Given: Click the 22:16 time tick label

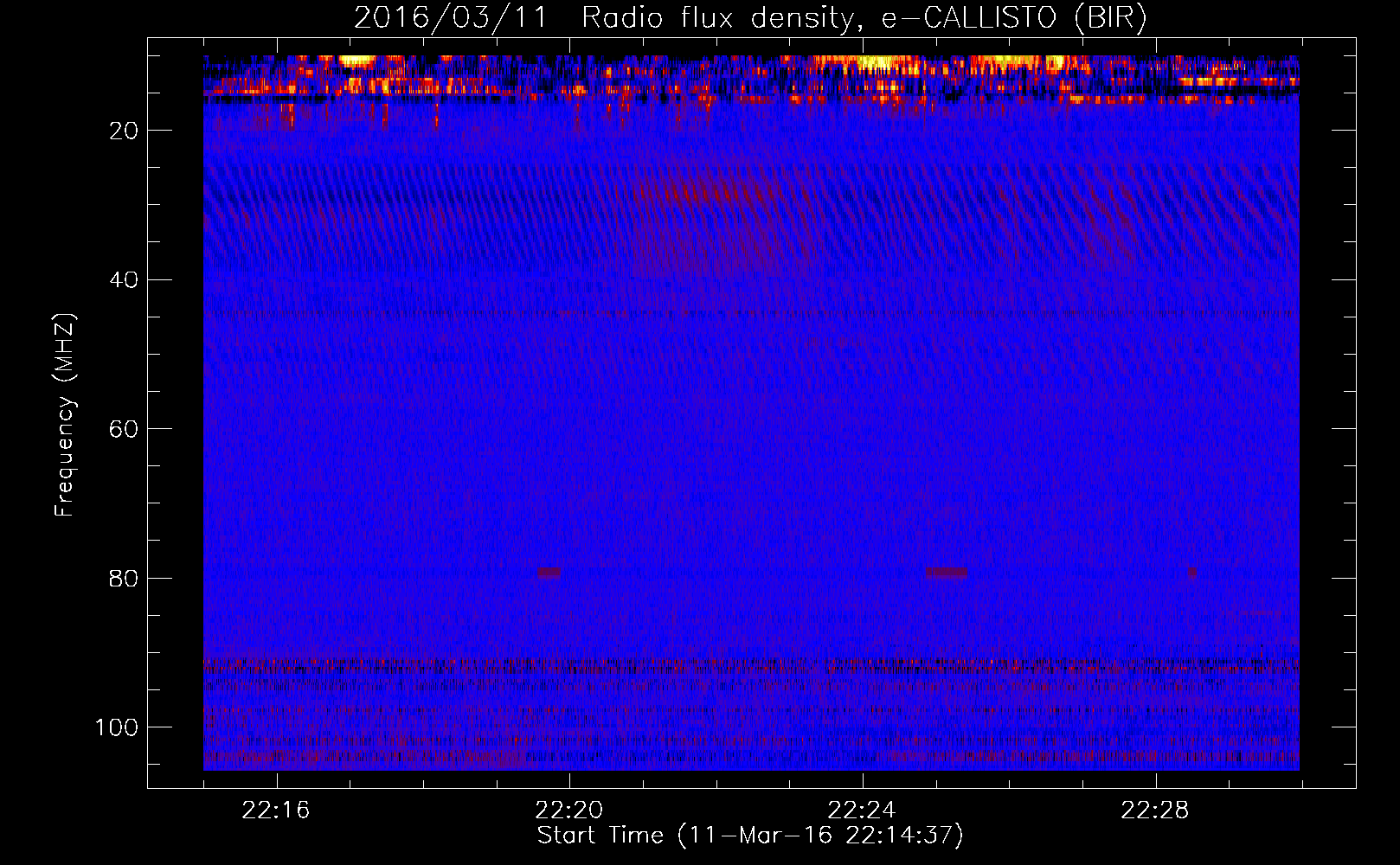Looking at the screenshot, I should (x=275, y=811).
